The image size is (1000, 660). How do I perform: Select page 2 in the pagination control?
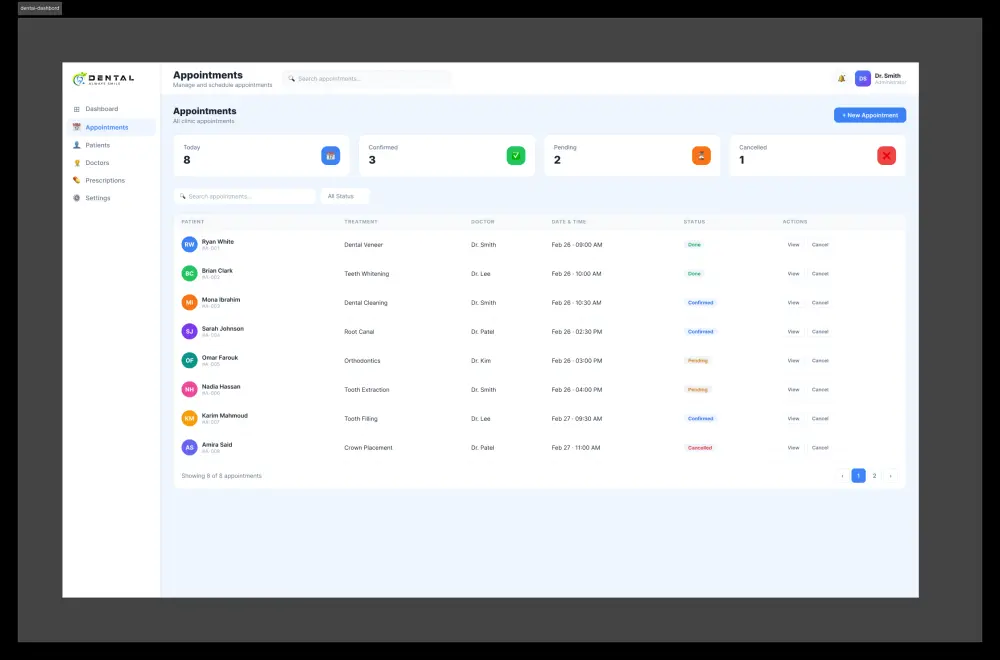tap(874, 476)
